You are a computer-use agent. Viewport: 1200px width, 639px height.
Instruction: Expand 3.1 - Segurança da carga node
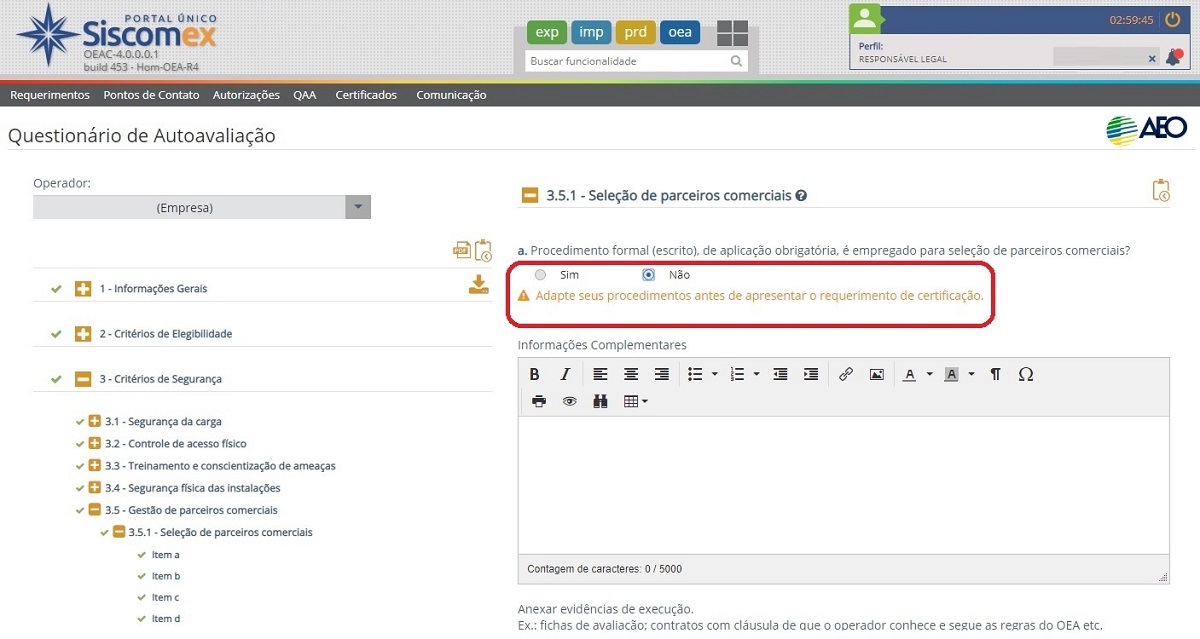click(x=95, y=422)
